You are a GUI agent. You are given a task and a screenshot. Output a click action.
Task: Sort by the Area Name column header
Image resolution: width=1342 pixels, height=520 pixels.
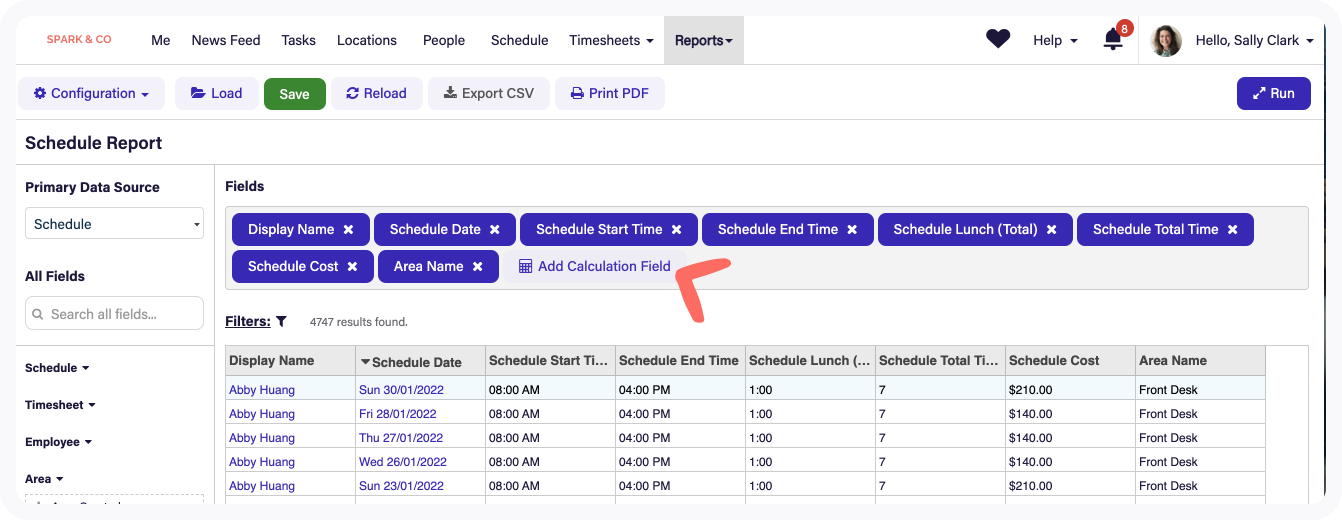1200,361
